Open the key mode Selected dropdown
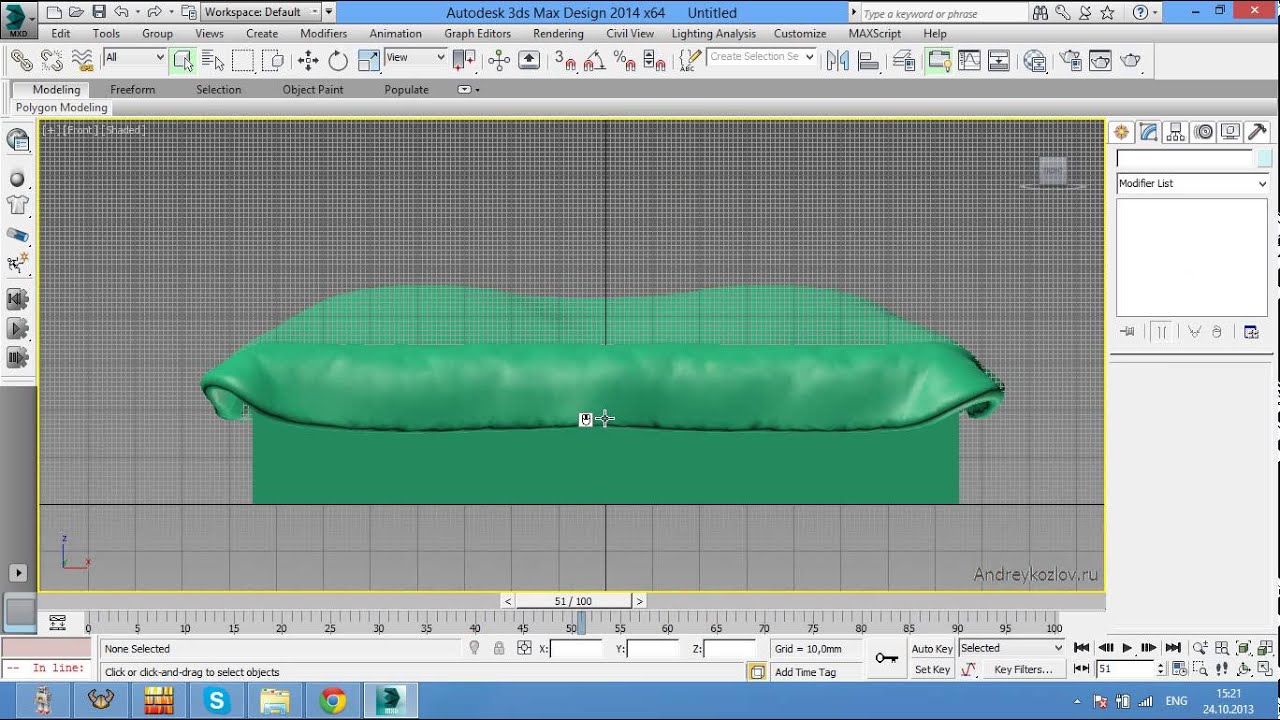Screen dimensions: 1280x720 1011,648
